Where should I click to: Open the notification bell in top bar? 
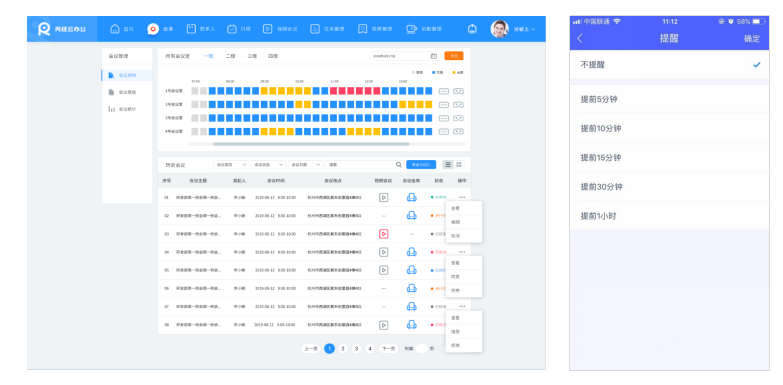472,29
